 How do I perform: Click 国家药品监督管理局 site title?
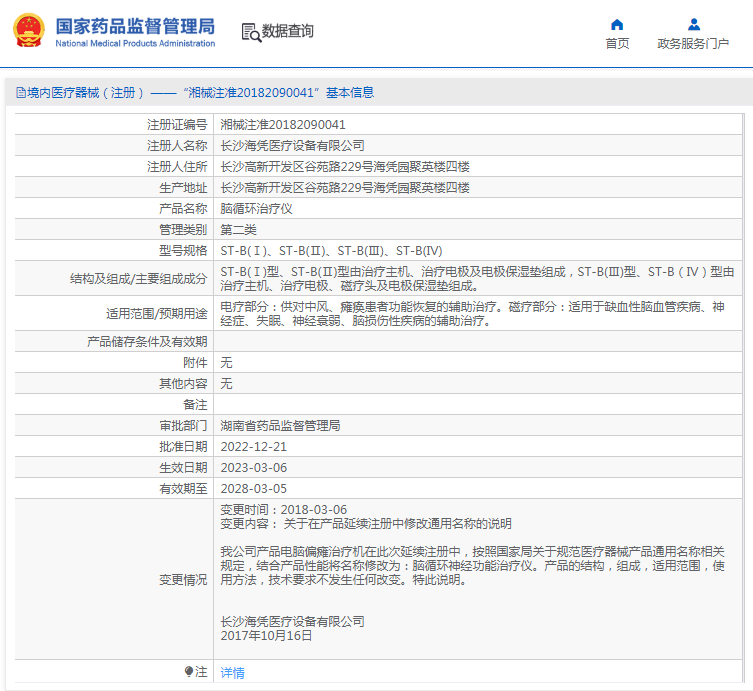coord(135,26)
